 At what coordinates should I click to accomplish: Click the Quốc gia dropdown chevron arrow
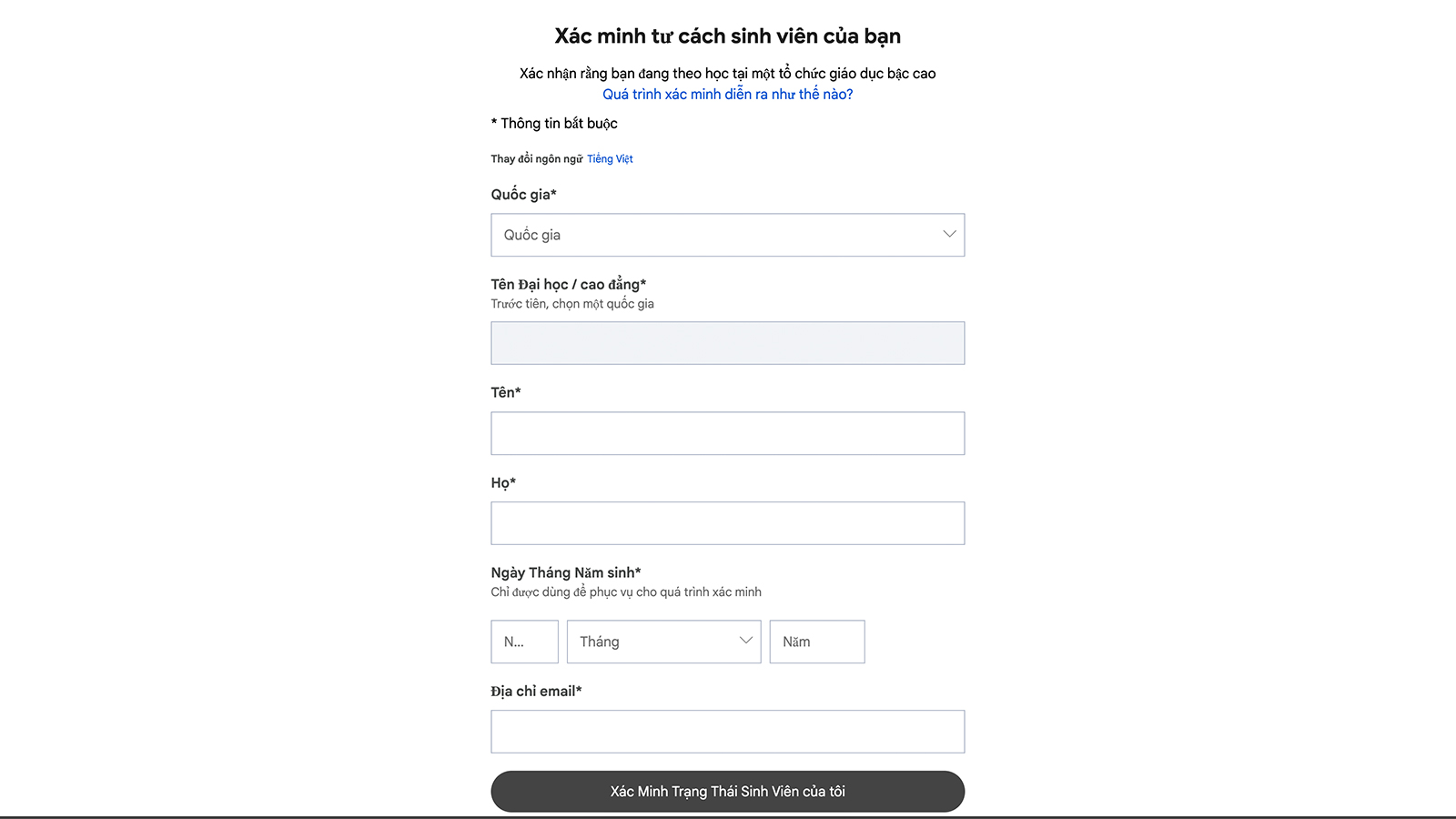[x=949, y=234]
